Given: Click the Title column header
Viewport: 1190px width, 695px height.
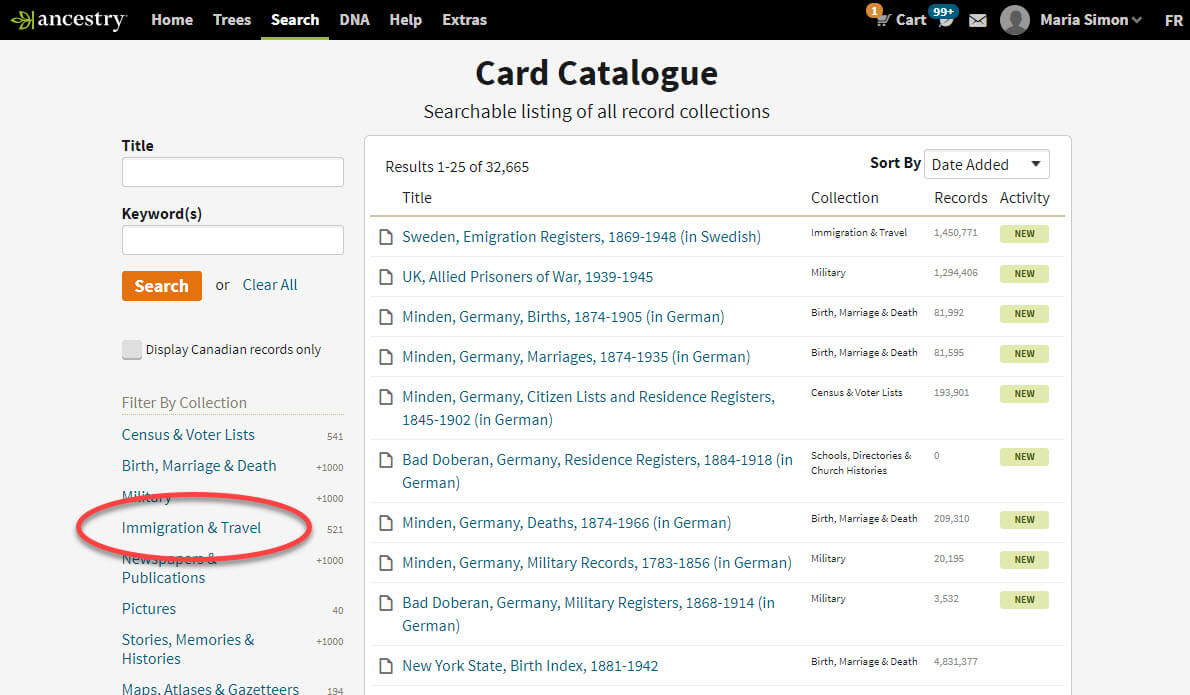Looking at the screenshot, I should pos(417,198).
